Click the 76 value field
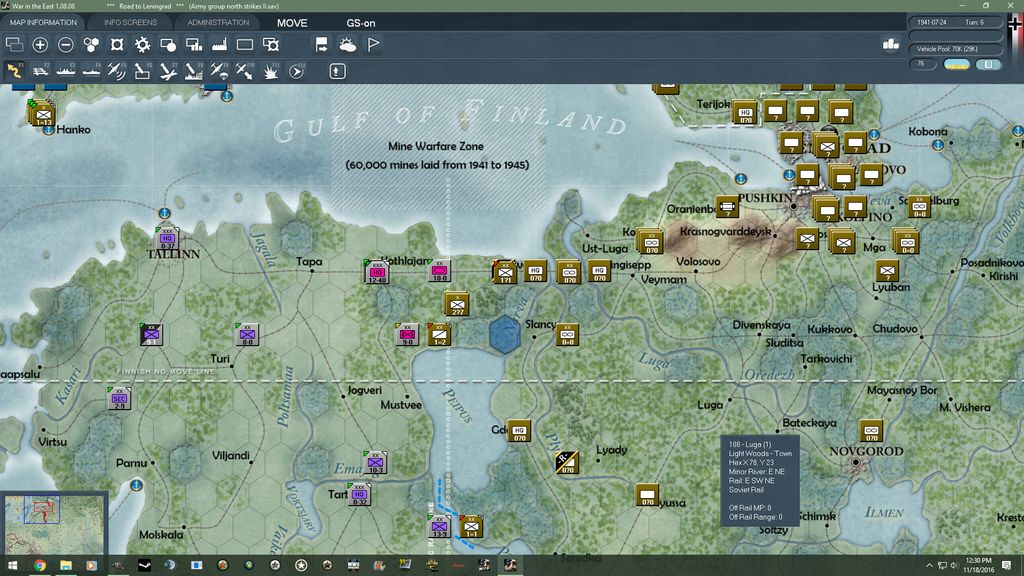1024x576 pixels. [x=921, y=64]
